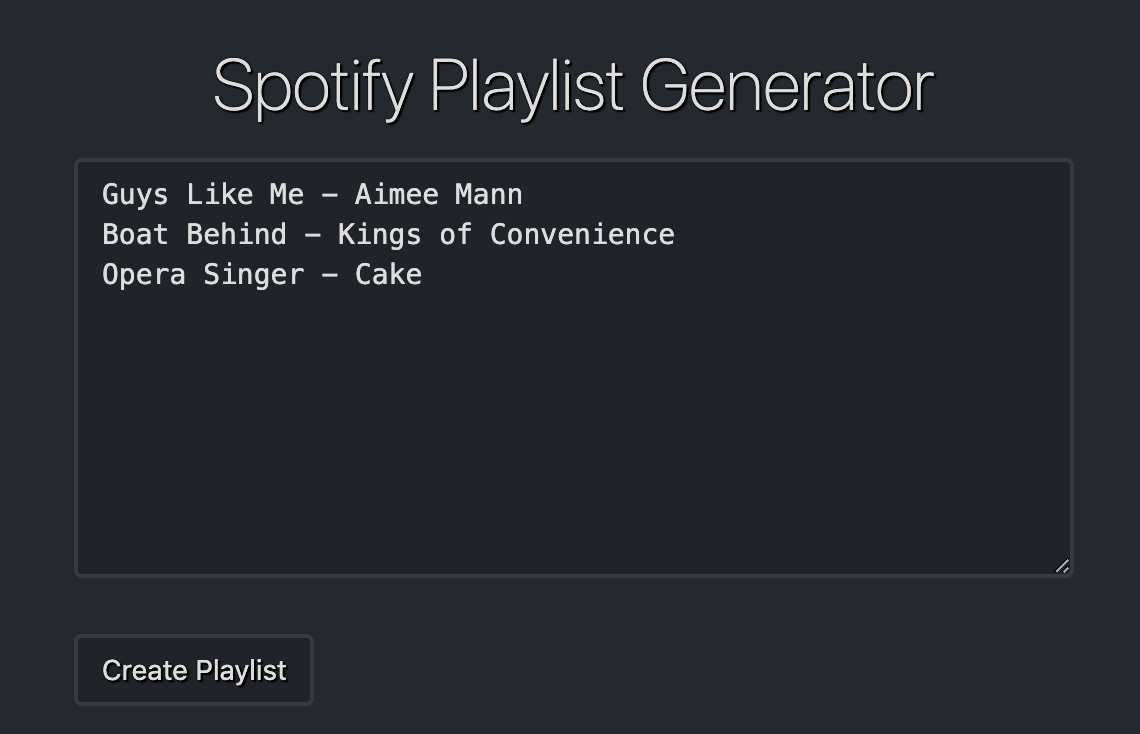Place cursor on the word "Kings"

tap(380, 235)
